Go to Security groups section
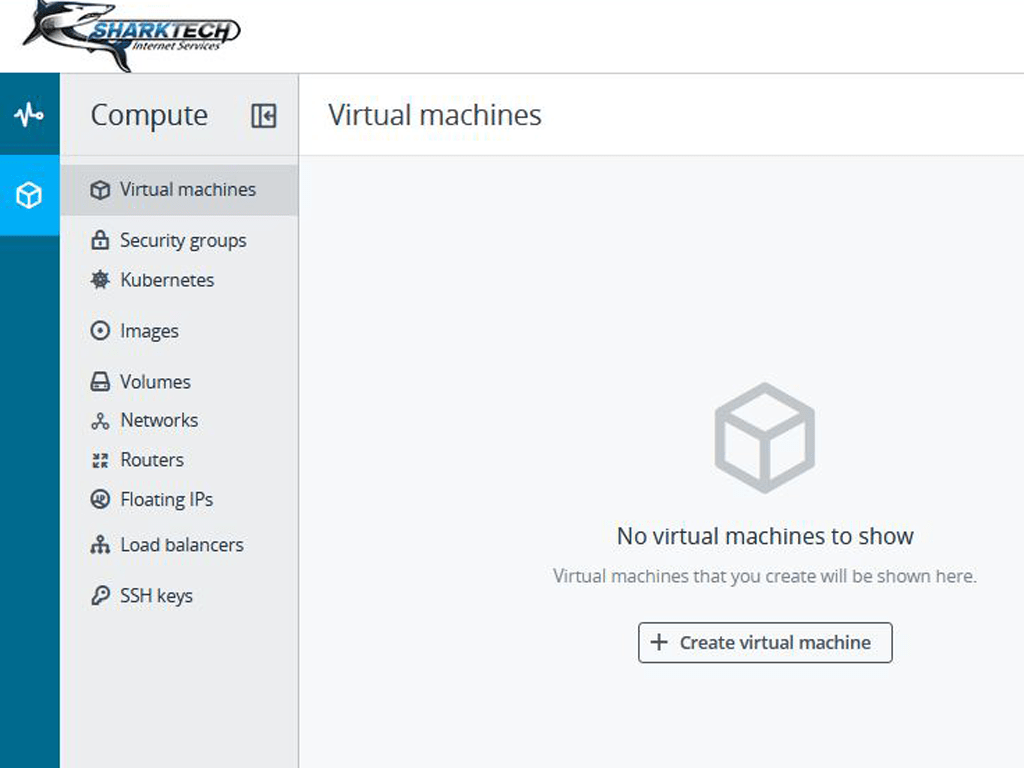 click(182, 241)
